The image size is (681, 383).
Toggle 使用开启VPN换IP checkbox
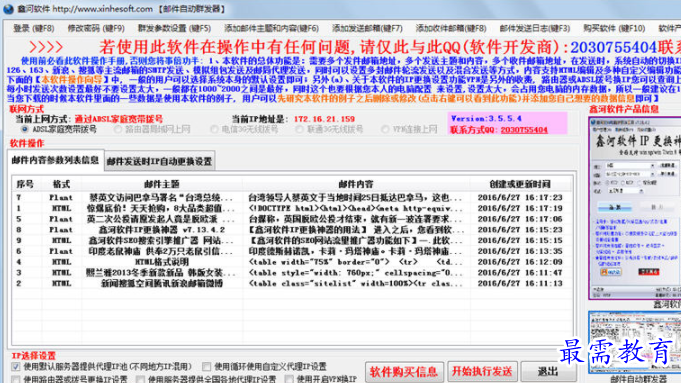pos(289,379)
